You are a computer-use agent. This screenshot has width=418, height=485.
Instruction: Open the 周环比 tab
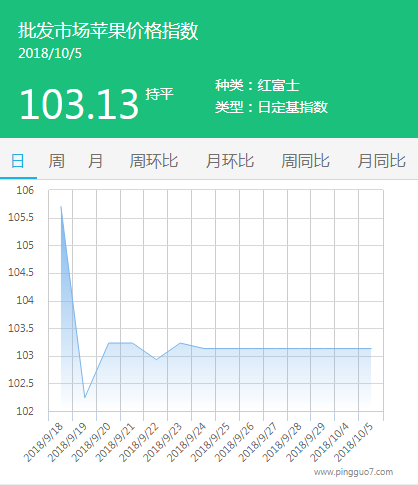coord(154,161)
